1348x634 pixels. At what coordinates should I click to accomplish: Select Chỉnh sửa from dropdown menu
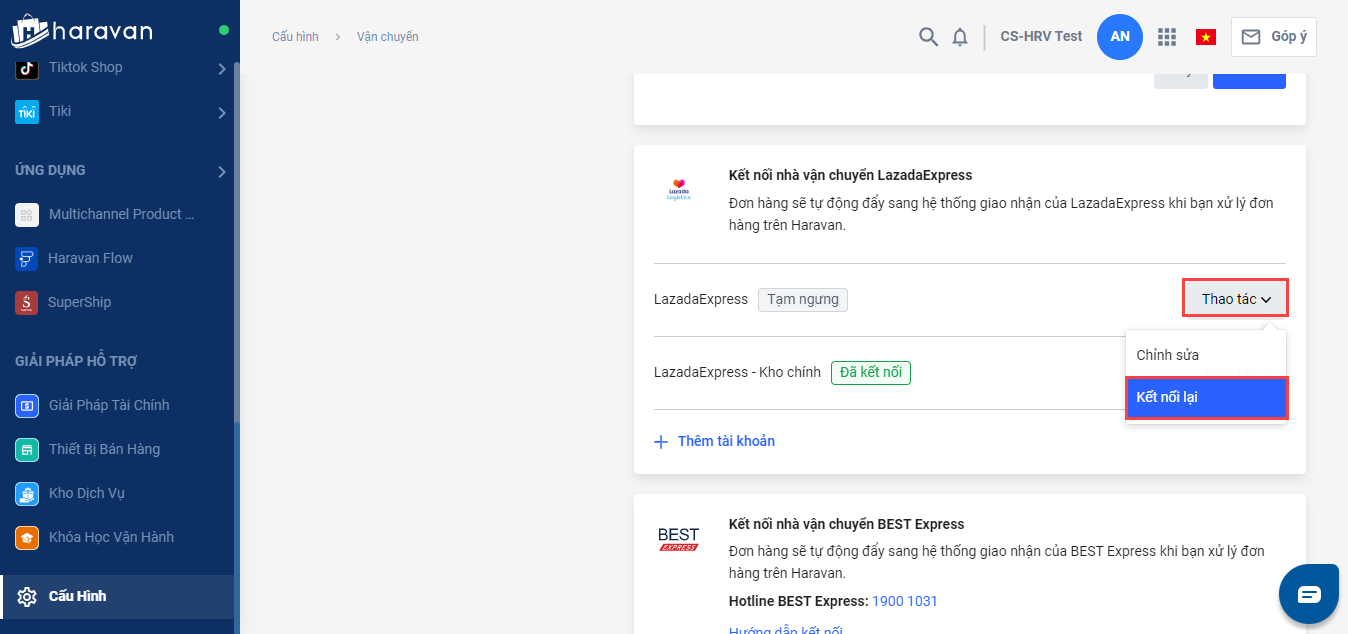point(1167,355)
